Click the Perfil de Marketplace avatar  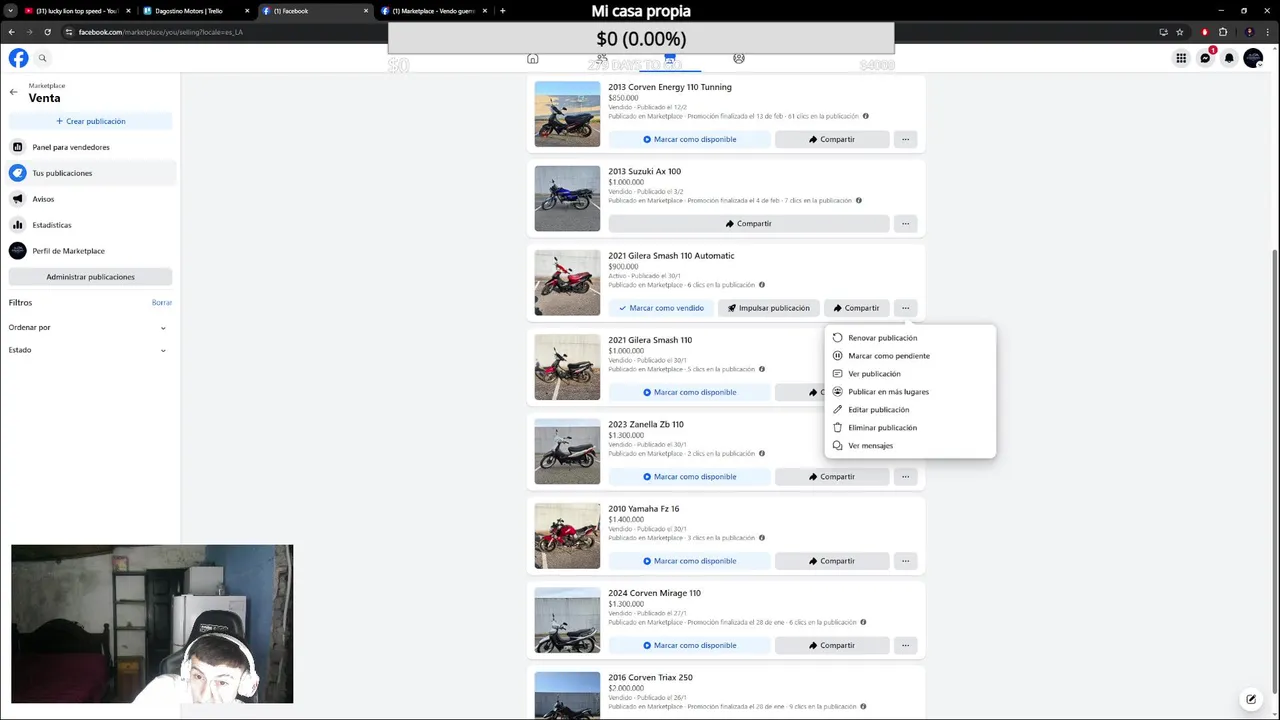(x=18, y=251)
